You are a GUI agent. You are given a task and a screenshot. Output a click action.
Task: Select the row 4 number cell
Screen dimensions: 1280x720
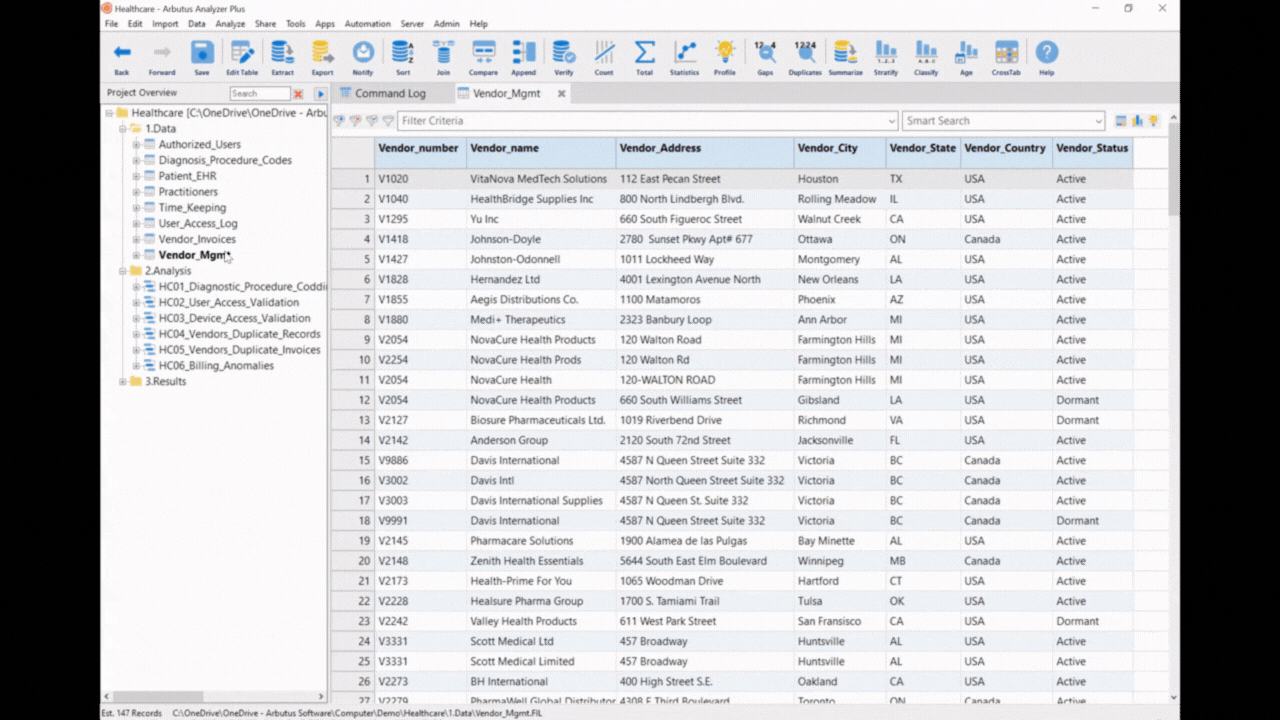click(353, 239)
